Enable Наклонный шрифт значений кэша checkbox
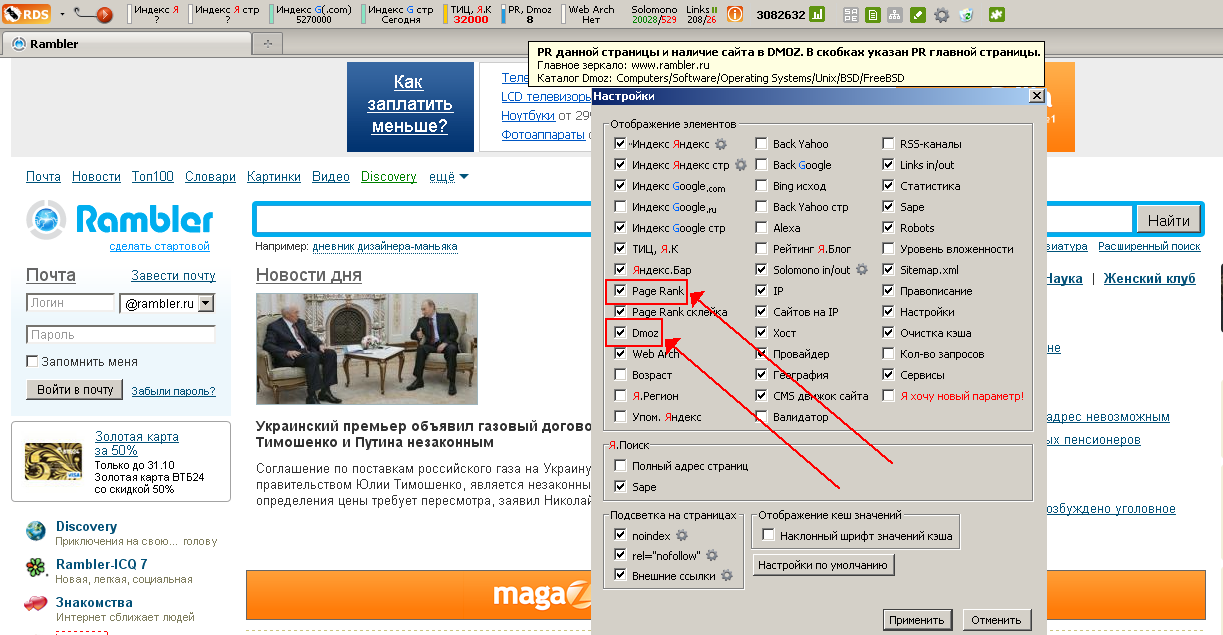 (x=768, y=535)
